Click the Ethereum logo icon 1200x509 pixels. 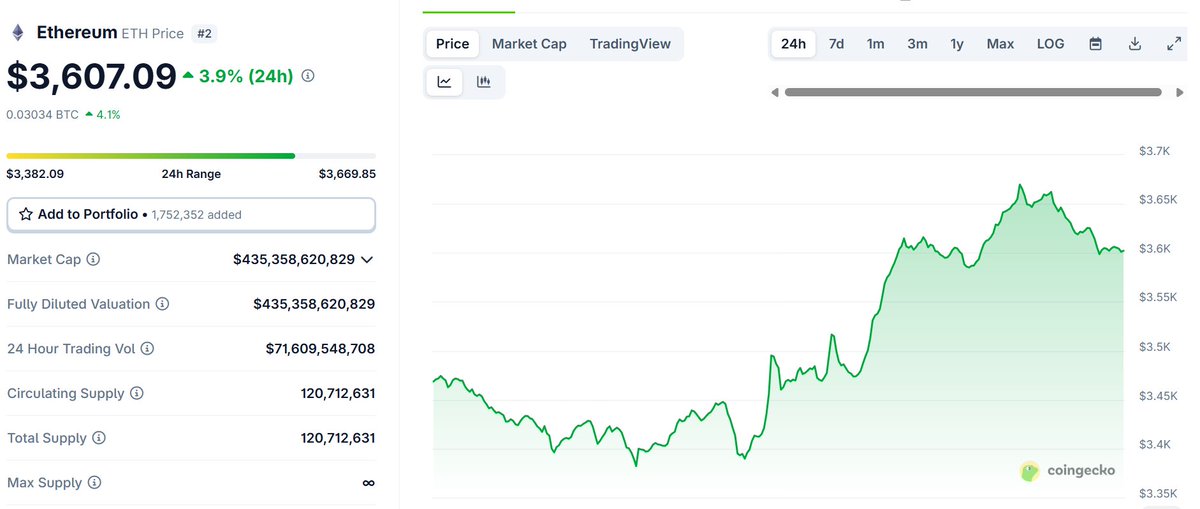17,33
